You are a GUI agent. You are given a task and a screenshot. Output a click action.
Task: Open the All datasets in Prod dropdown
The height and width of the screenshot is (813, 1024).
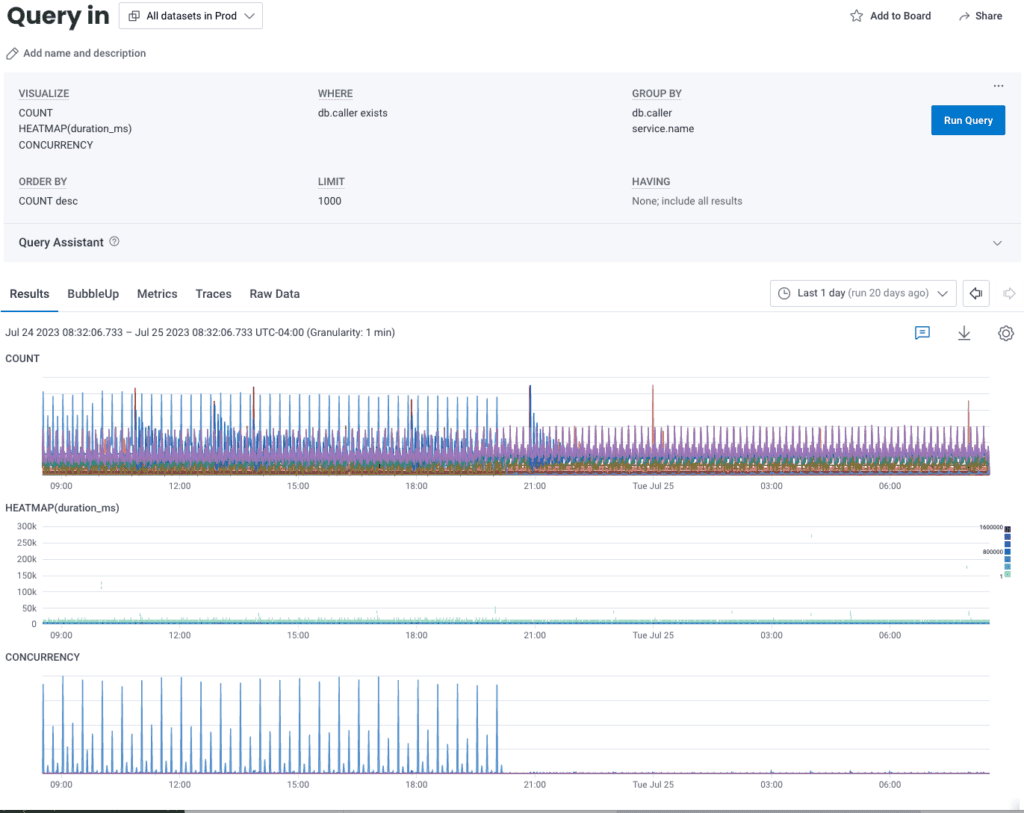[190, 16]
